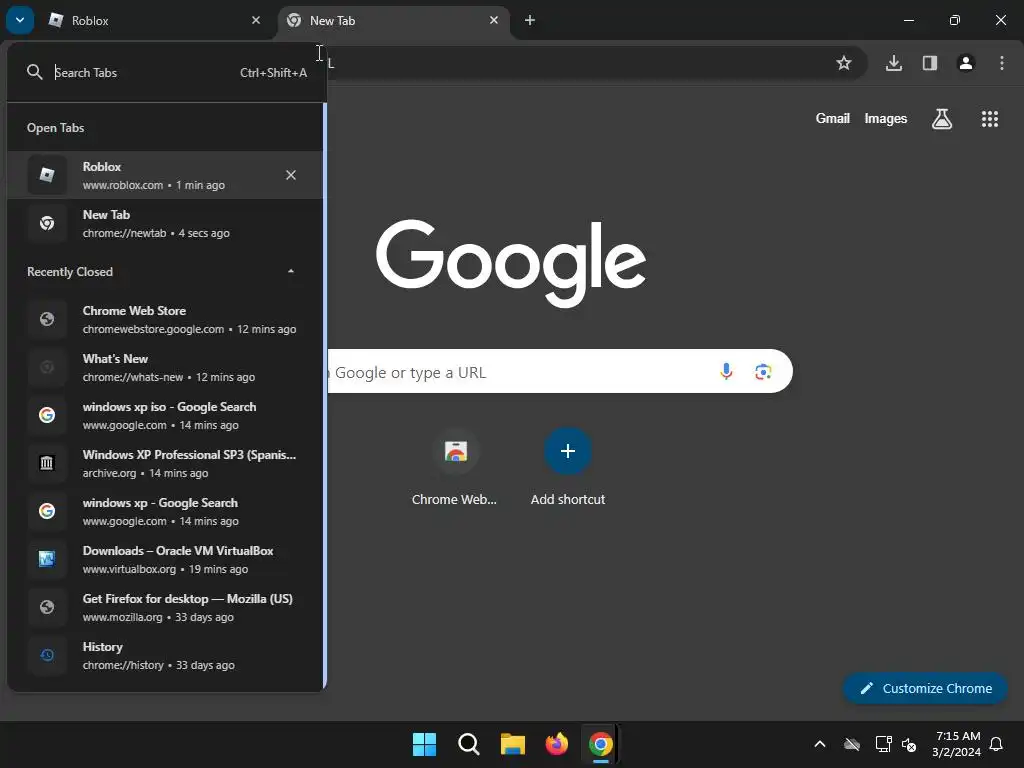Screen dimensions: 1024x768
Task: Open Chrome three-dot menu
Action: 1002,63
